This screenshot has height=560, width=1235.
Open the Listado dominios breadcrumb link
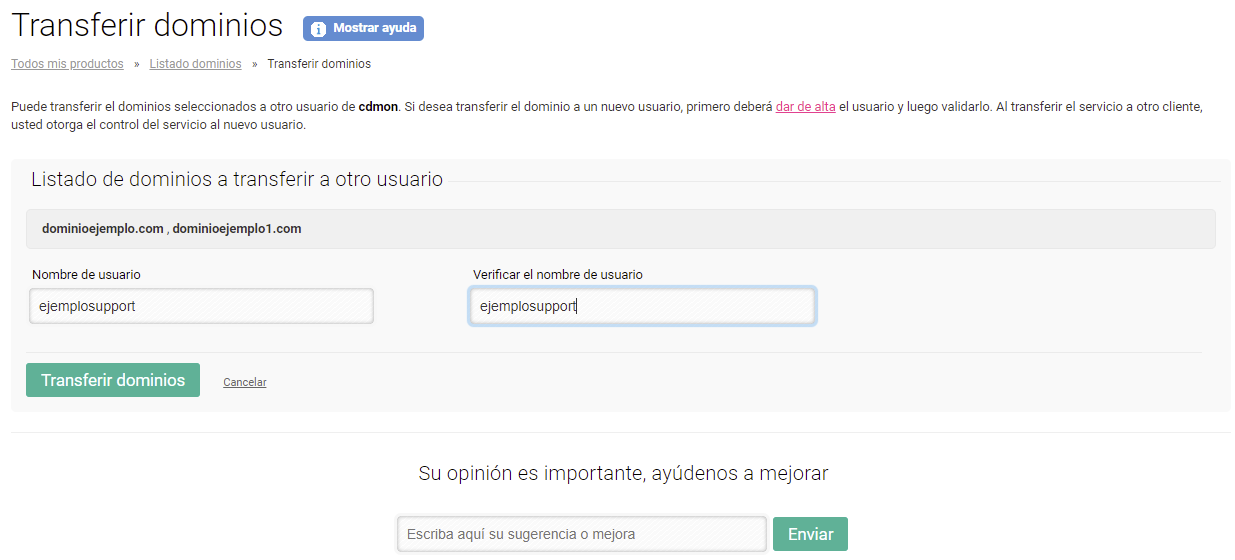195,64
